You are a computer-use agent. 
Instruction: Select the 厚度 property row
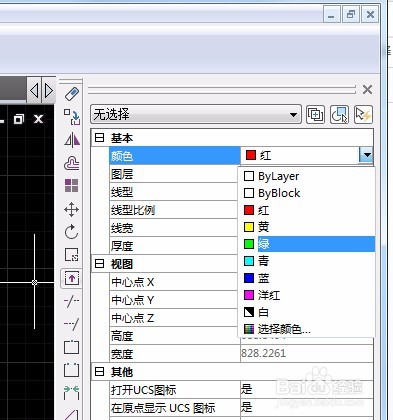coord(173,246)
